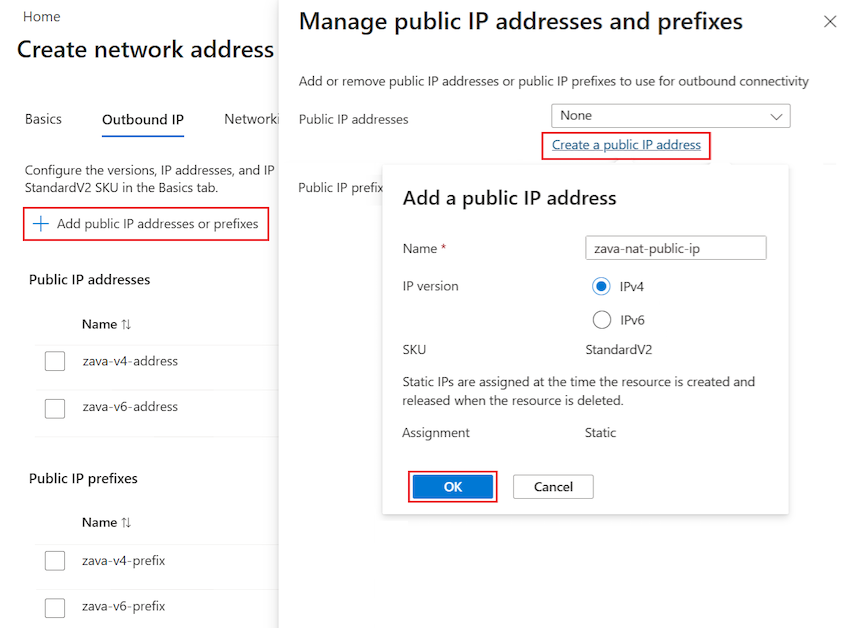Select the IPv4 radio button
848x628 pixels.
pos(600,286)
